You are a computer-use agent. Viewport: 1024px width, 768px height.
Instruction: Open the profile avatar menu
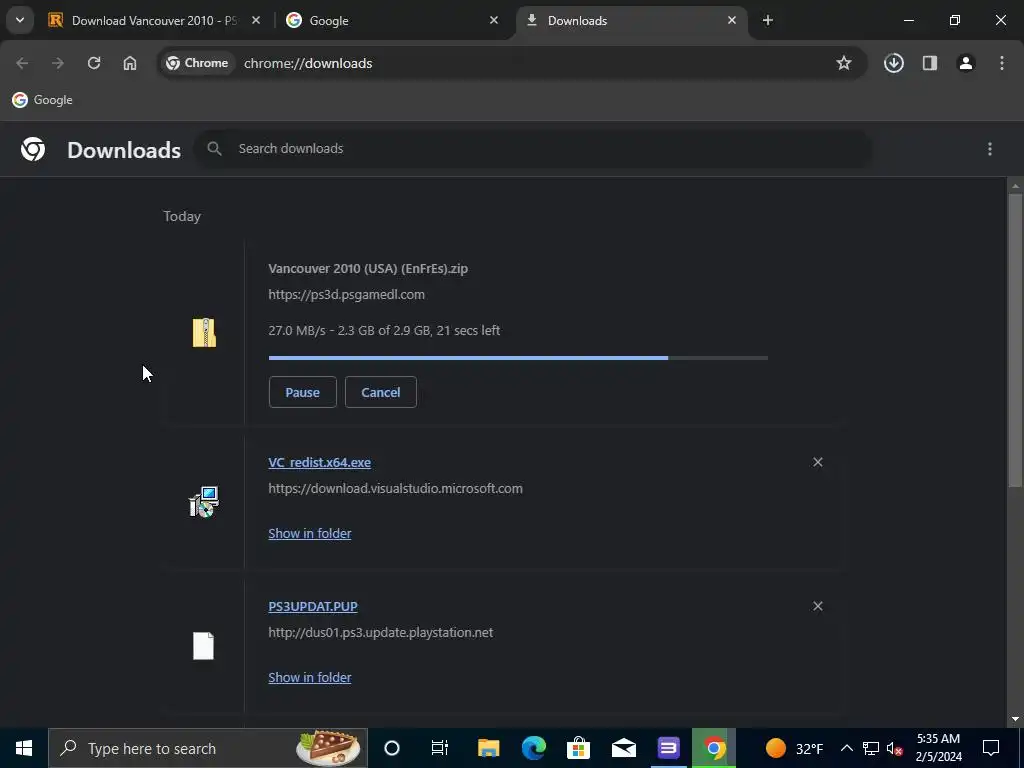point(966,63)
